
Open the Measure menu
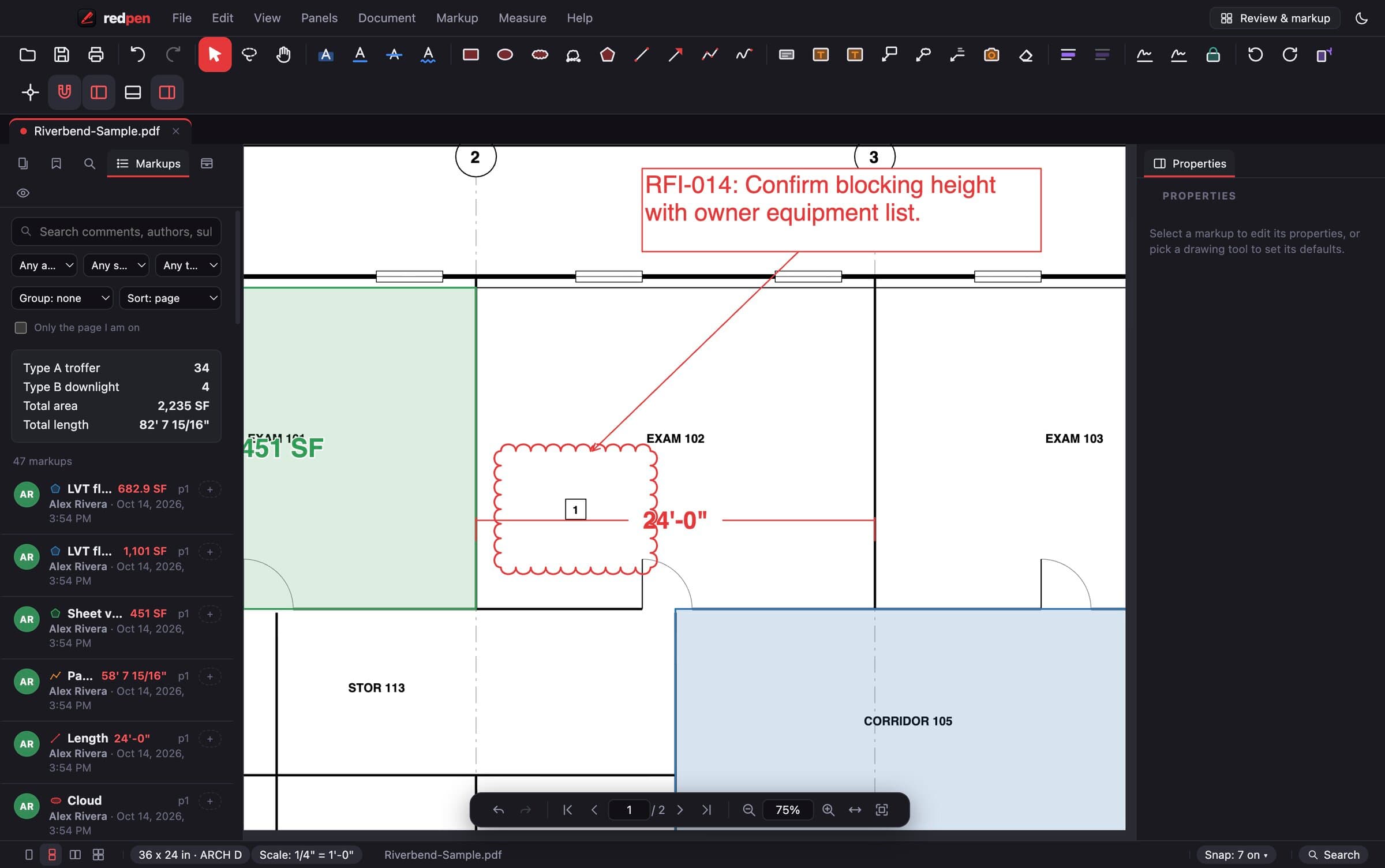pyautogui.click(x=522, y=18)
